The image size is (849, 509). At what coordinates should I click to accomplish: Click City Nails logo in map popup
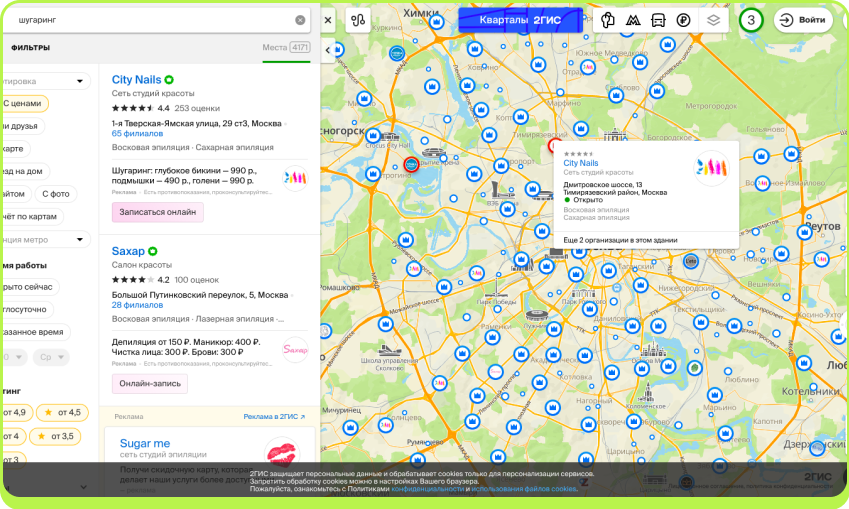coord(711,168)
